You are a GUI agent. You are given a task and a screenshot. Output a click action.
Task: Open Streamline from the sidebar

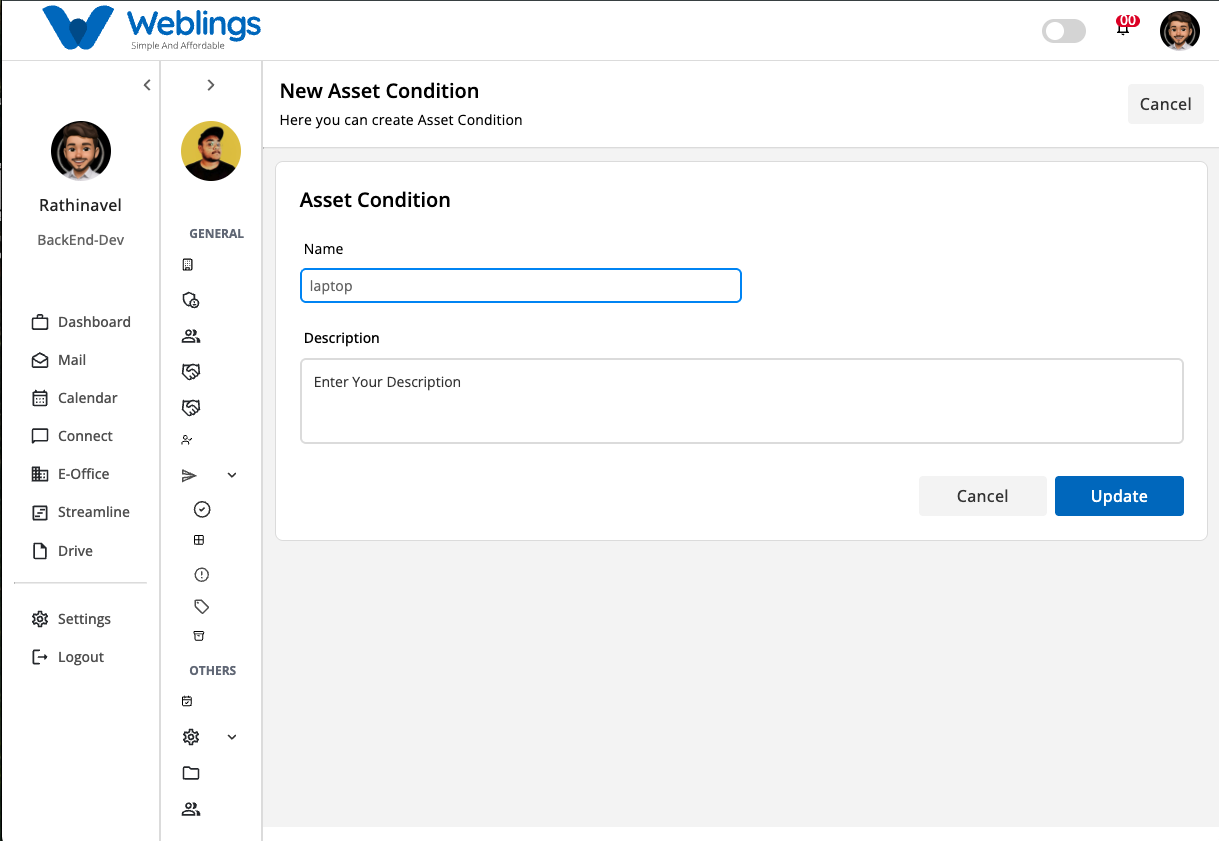point(81,512)
